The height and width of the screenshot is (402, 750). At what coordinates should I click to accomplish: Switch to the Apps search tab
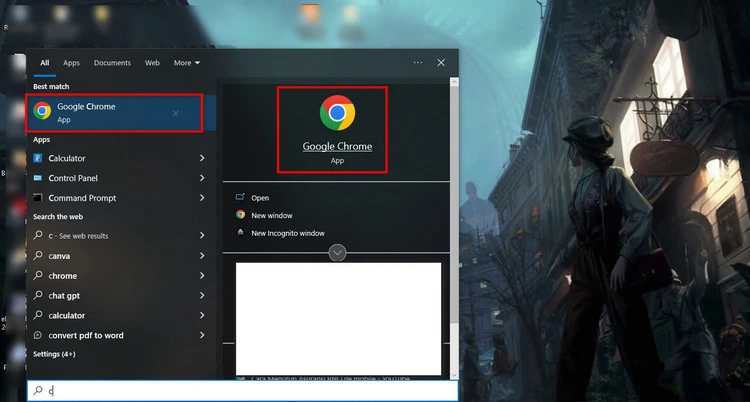tap(71, 63)
